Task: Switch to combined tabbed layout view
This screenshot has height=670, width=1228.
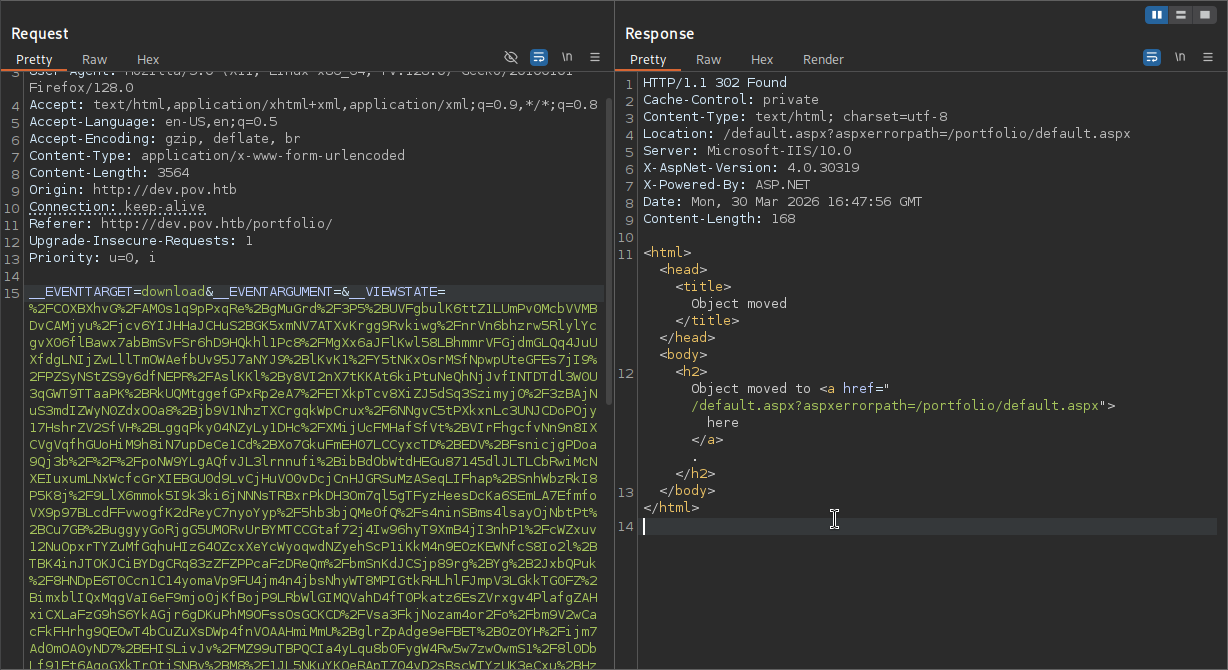Action: pyautogui.click(x=1205, y=15)
